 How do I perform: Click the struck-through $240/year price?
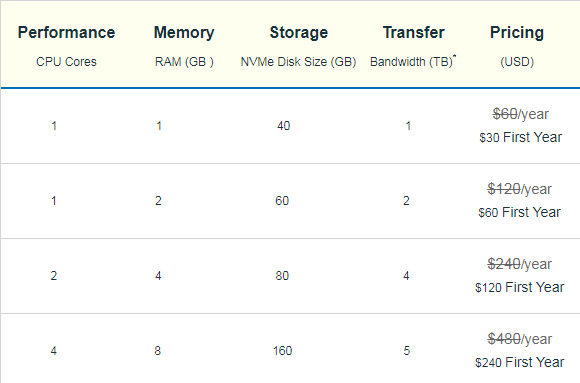tap(519, 264)
